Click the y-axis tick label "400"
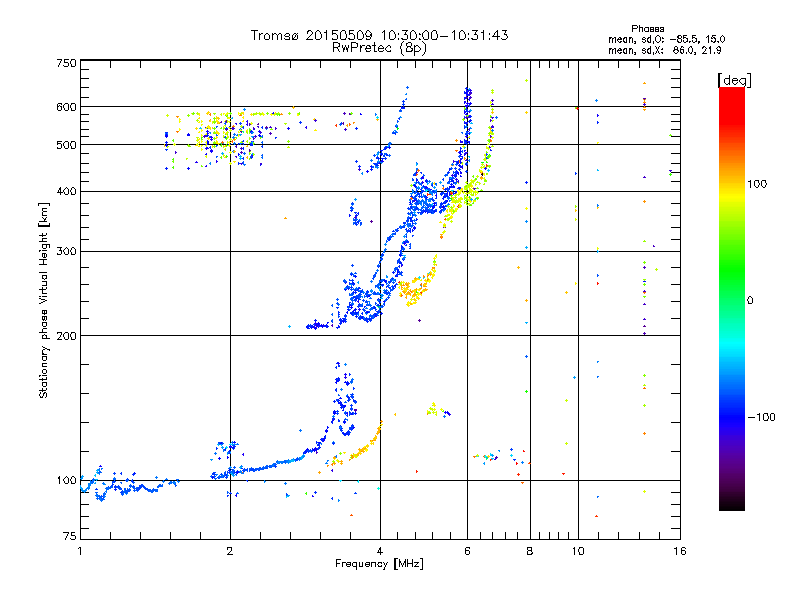 point(67,191)
